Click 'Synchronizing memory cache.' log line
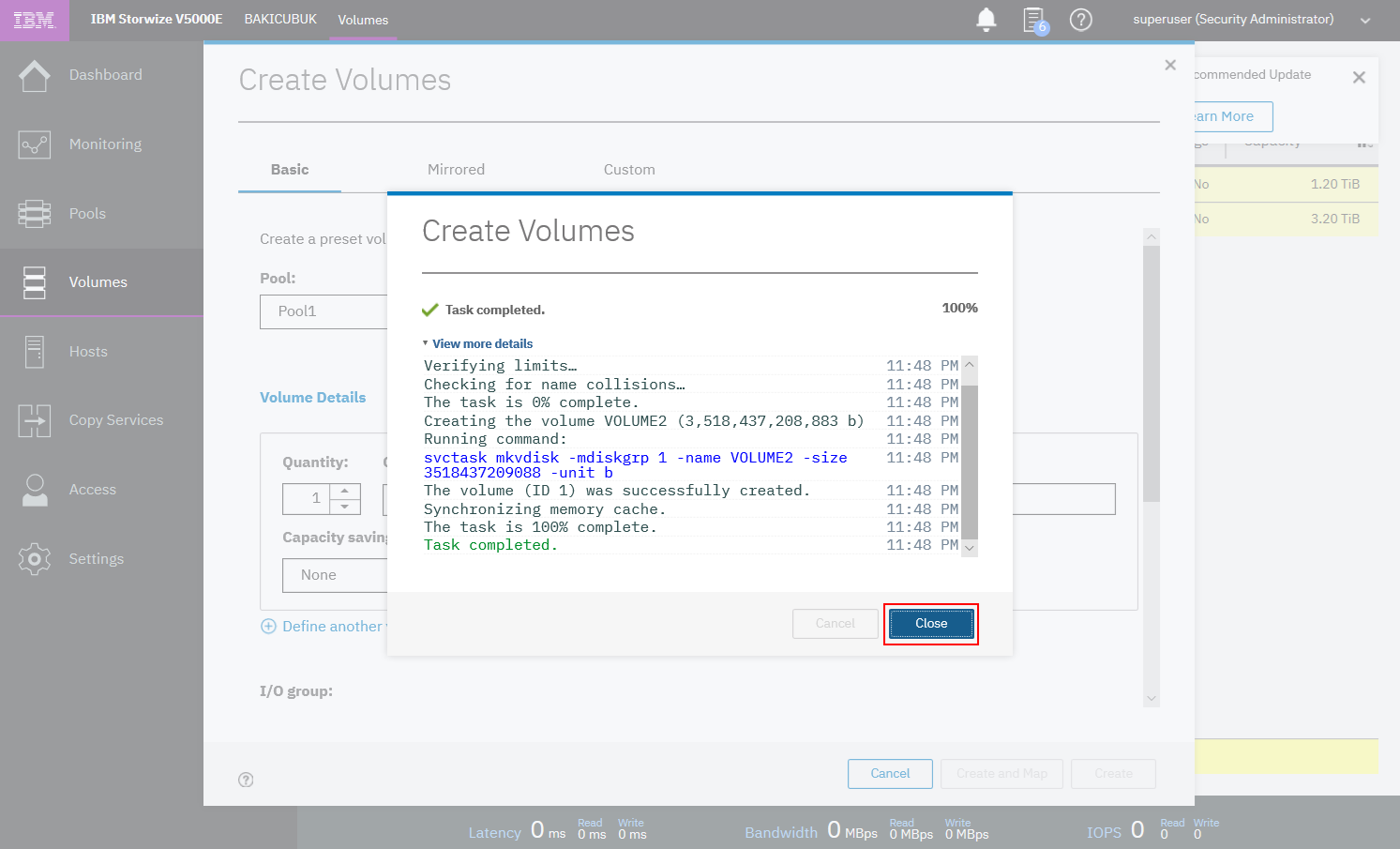1400x849 pixels. tap(545, 509)
